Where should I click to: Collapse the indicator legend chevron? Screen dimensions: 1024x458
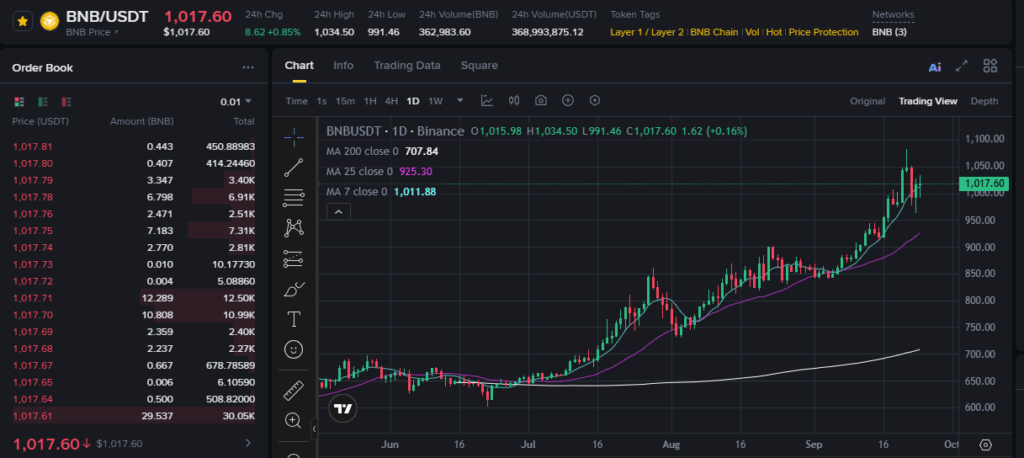[338, 212]
